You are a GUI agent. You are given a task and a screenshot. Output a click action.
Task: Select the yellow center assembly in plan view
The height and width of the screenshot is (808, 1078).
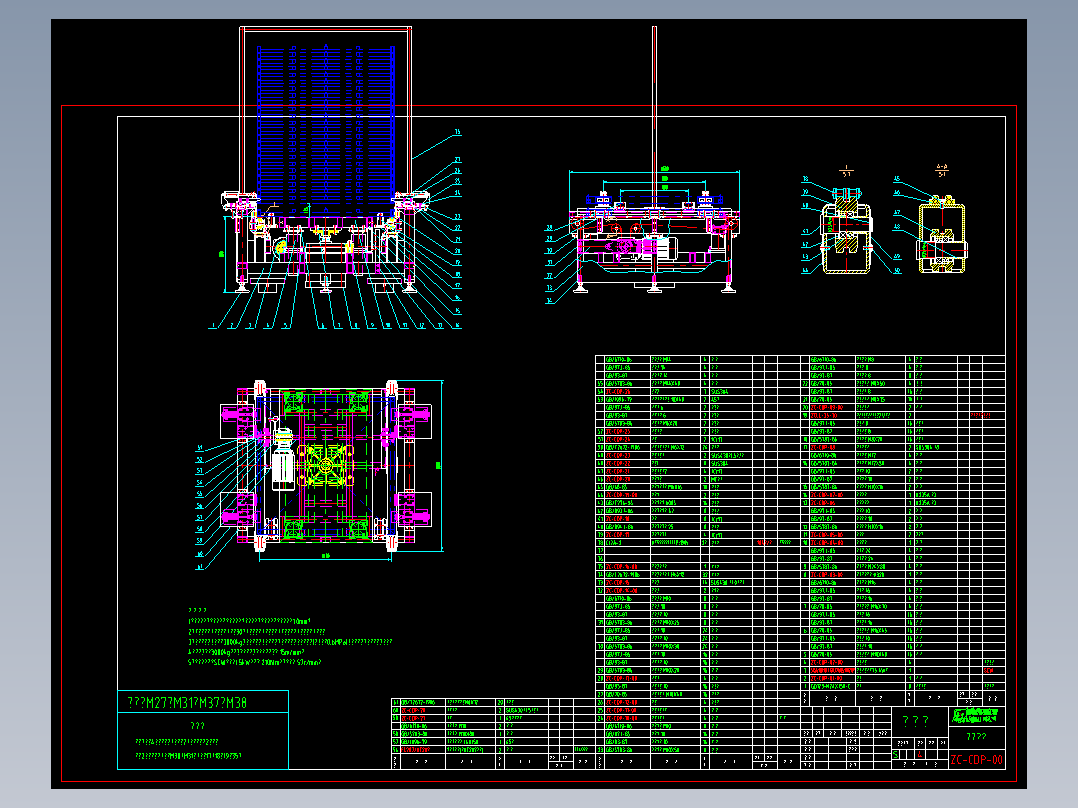pos(324,466)
